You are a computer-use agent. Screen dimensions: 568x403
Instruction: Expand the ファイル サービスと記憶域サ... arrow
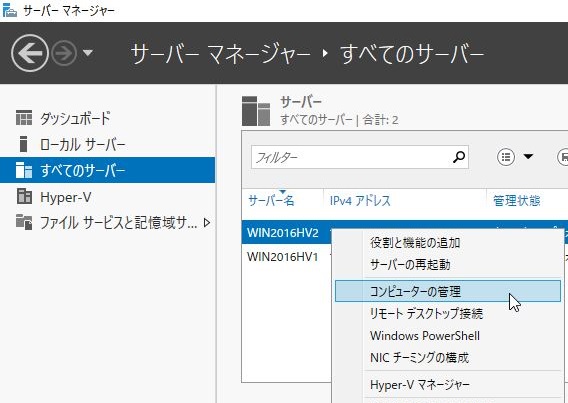207,222
